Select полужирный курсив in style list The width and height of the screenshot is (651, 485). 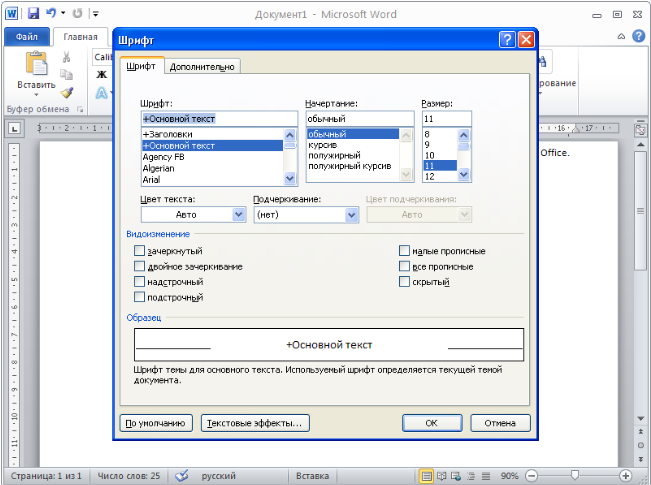click(x=353, y=166)
